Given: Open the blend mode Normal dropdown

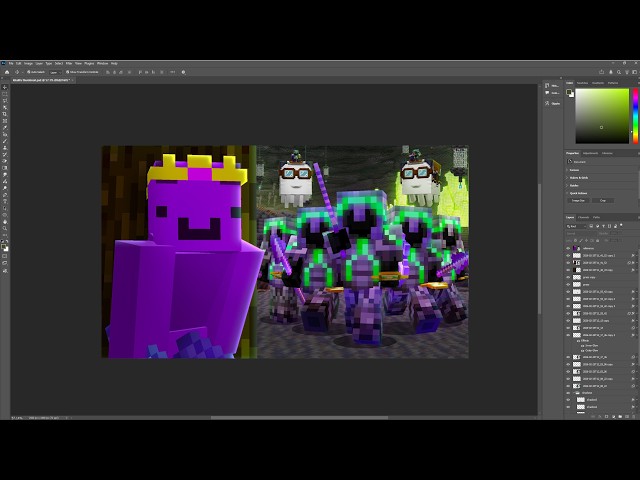Looking at the screenshot, I should (581, 233).
